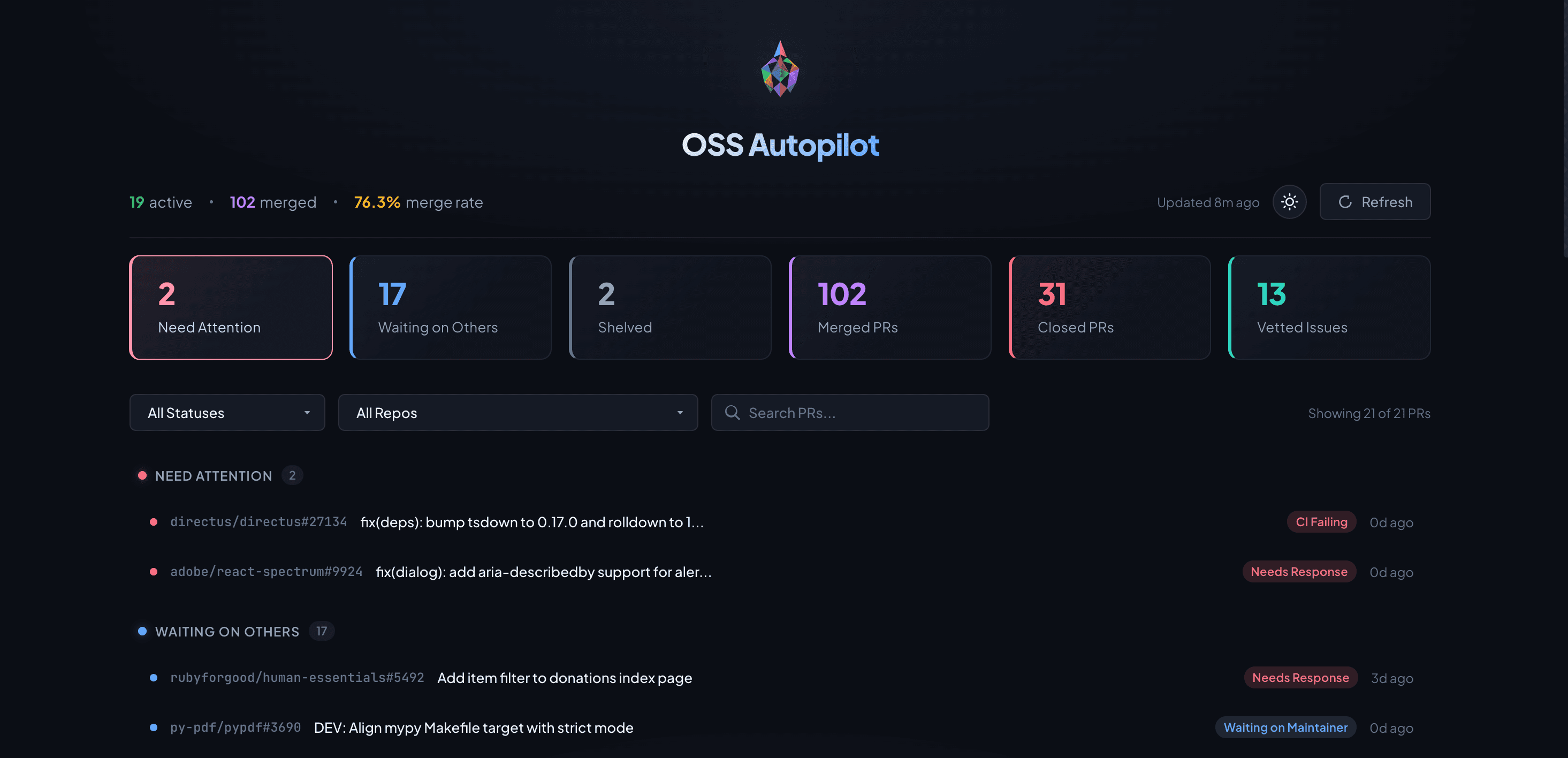Open the All Repos dropdown
This screenshot has width=1568, height=758.
tap(517, 413)
